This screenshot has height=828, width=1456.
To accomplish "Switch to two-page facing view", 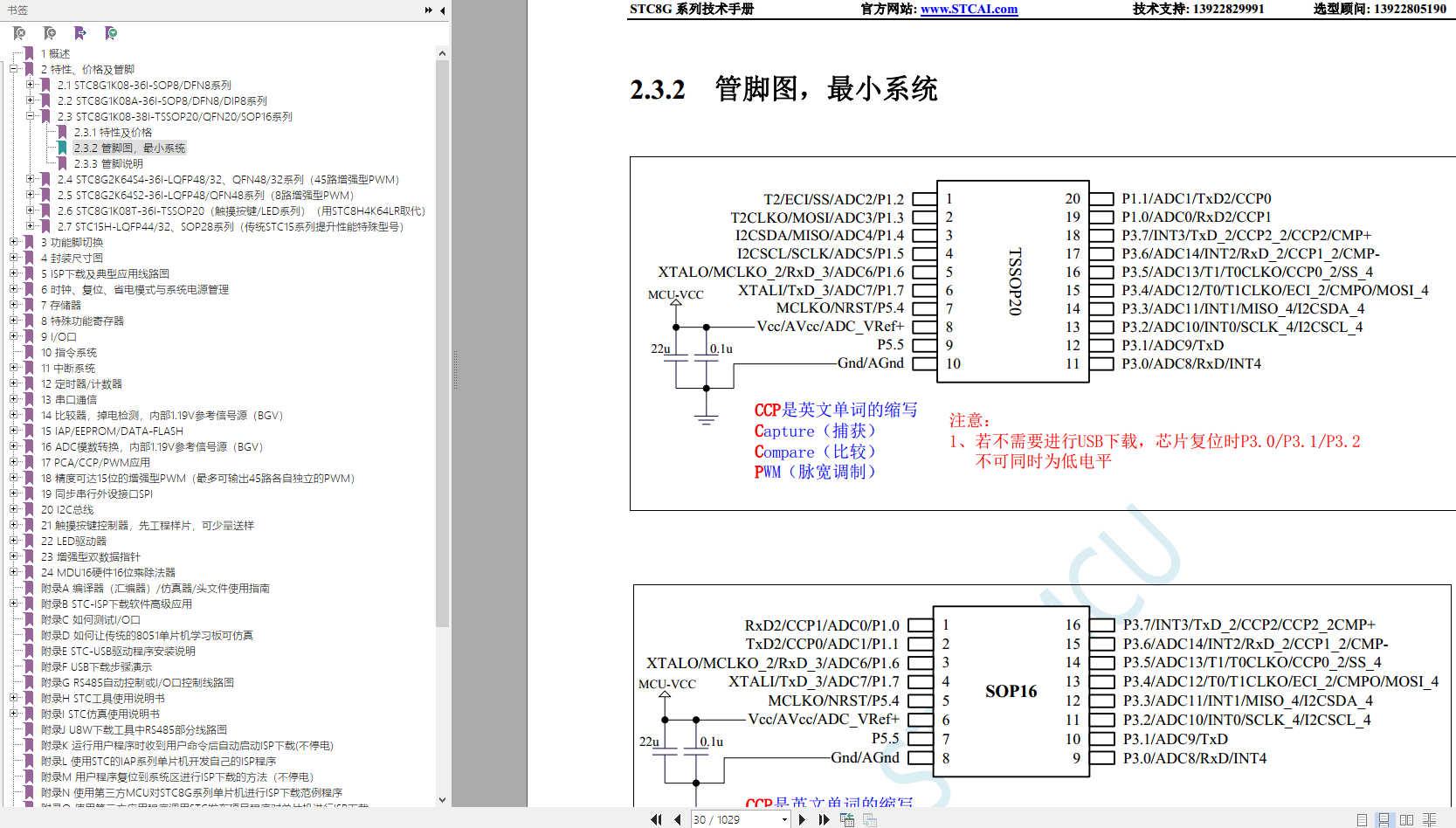I will click(1406, 819).
